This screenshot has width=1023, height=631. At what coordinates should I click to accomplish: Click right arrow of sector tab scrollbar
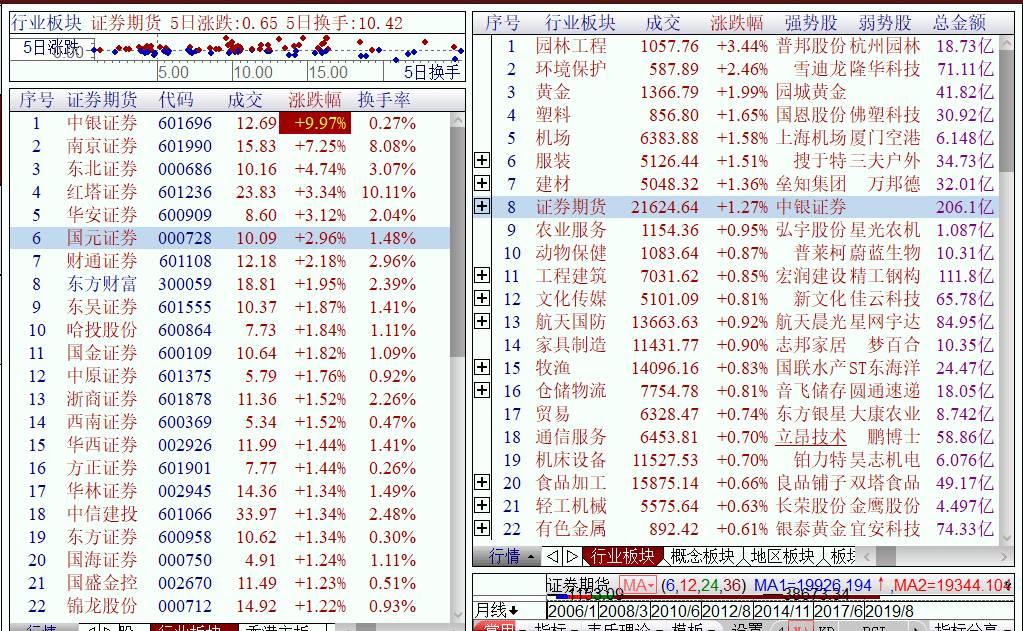1003,557
